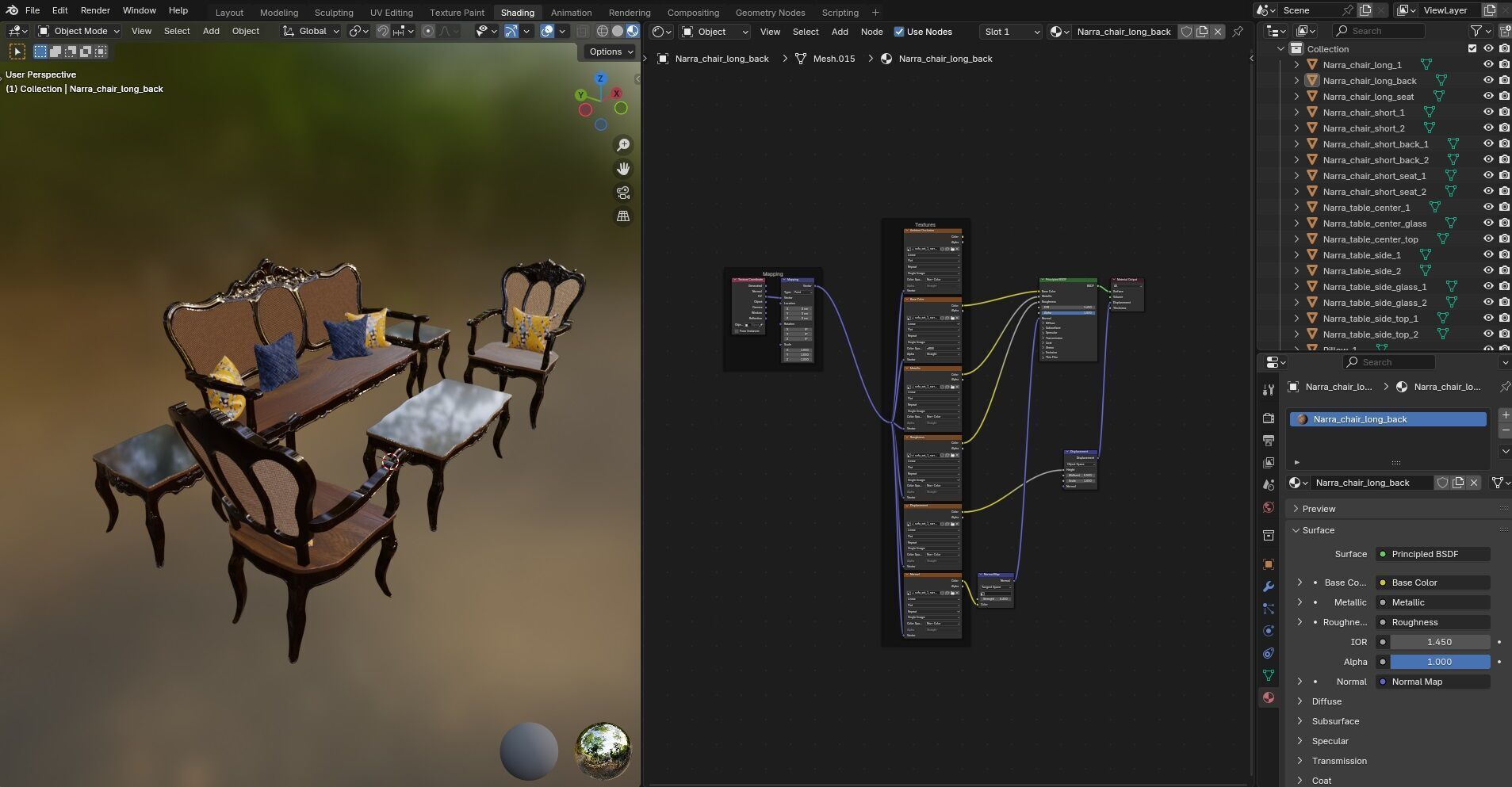Unlink material with X in node editor header
Viewport: 1512px width, 787px height.
click(1218, 32)
